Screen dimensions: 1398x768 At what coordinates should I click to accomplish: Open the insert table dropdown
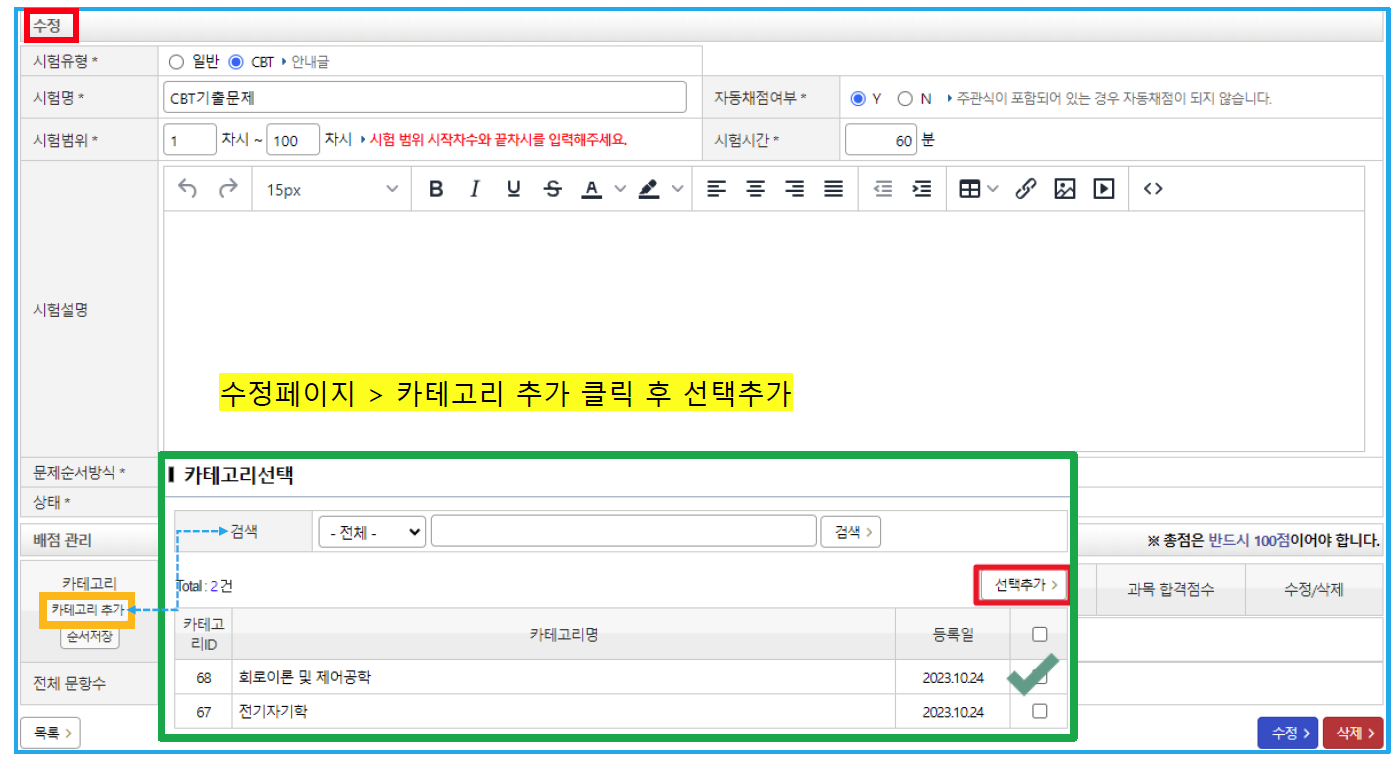click(978, 189)
